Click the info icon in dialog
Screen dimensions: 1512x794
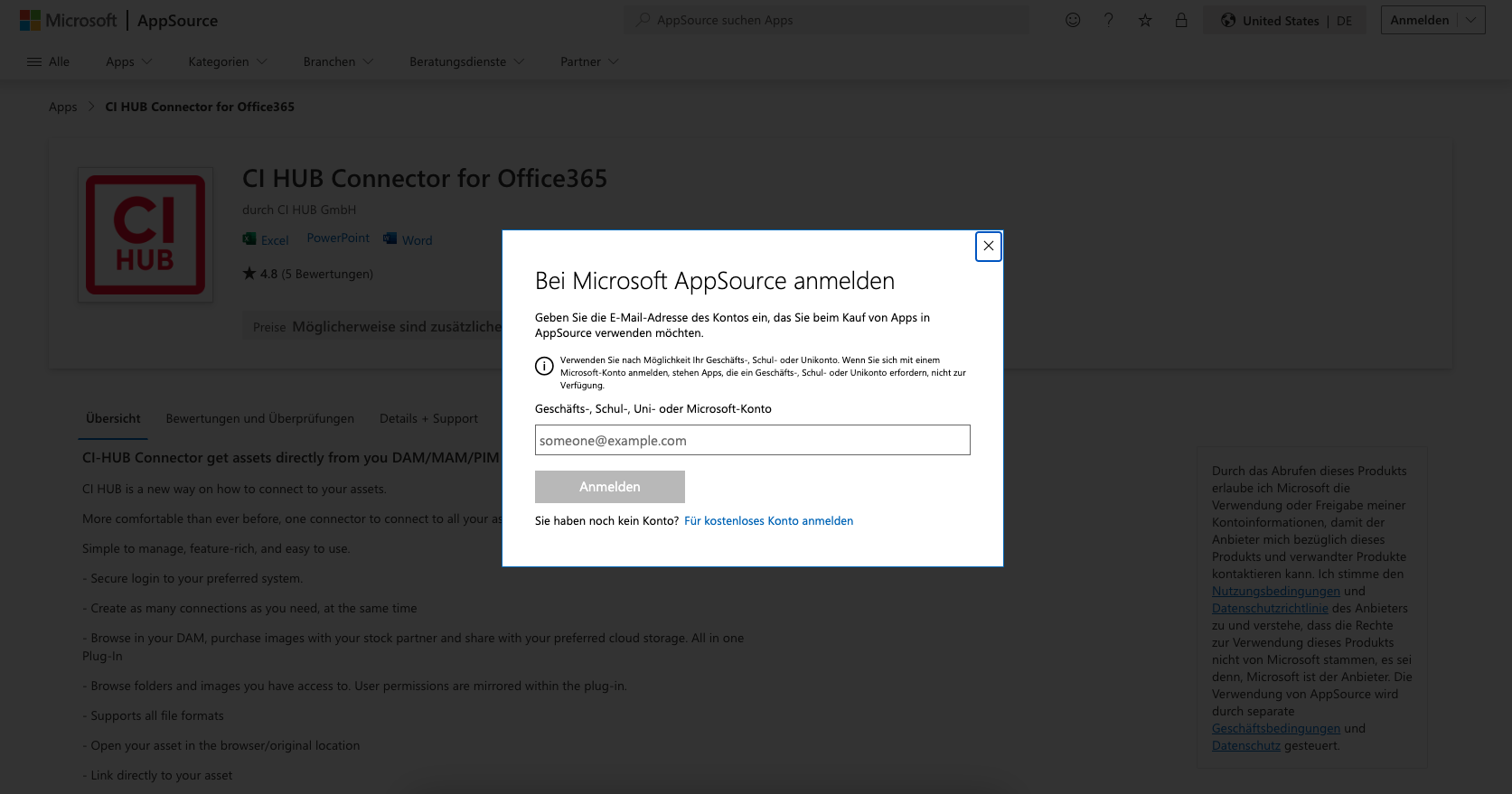544,366
